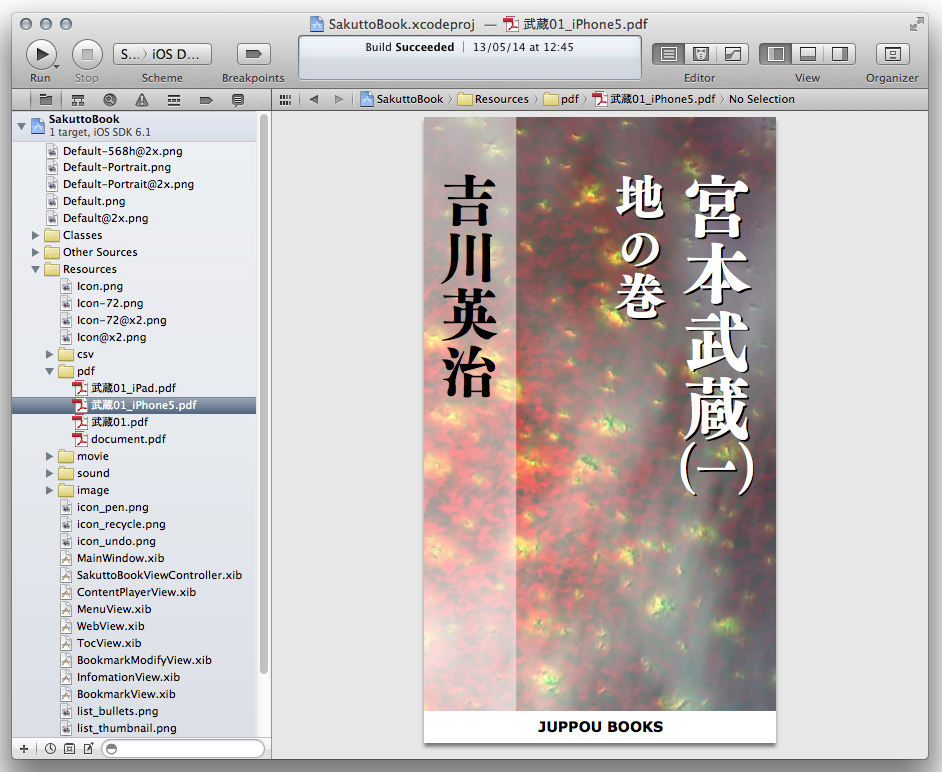This screenshot has width=942, height=772.
Task: Click SakuttoBook in the jump bar
Action: pos(402,99)
